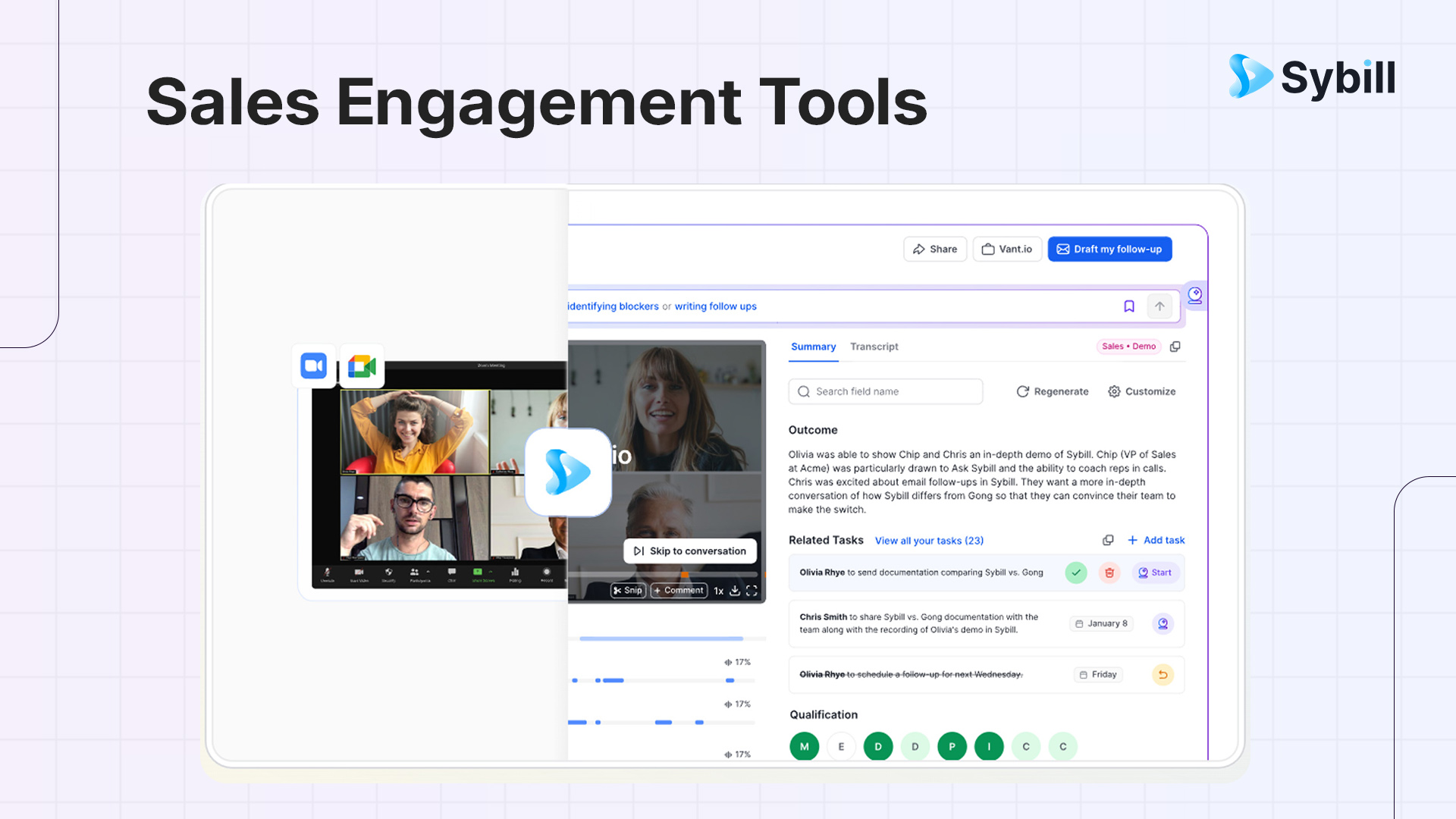Copy summary using icon beside Sales • Demo
The image size is (1456, 819).
(x=1175, y=347)
